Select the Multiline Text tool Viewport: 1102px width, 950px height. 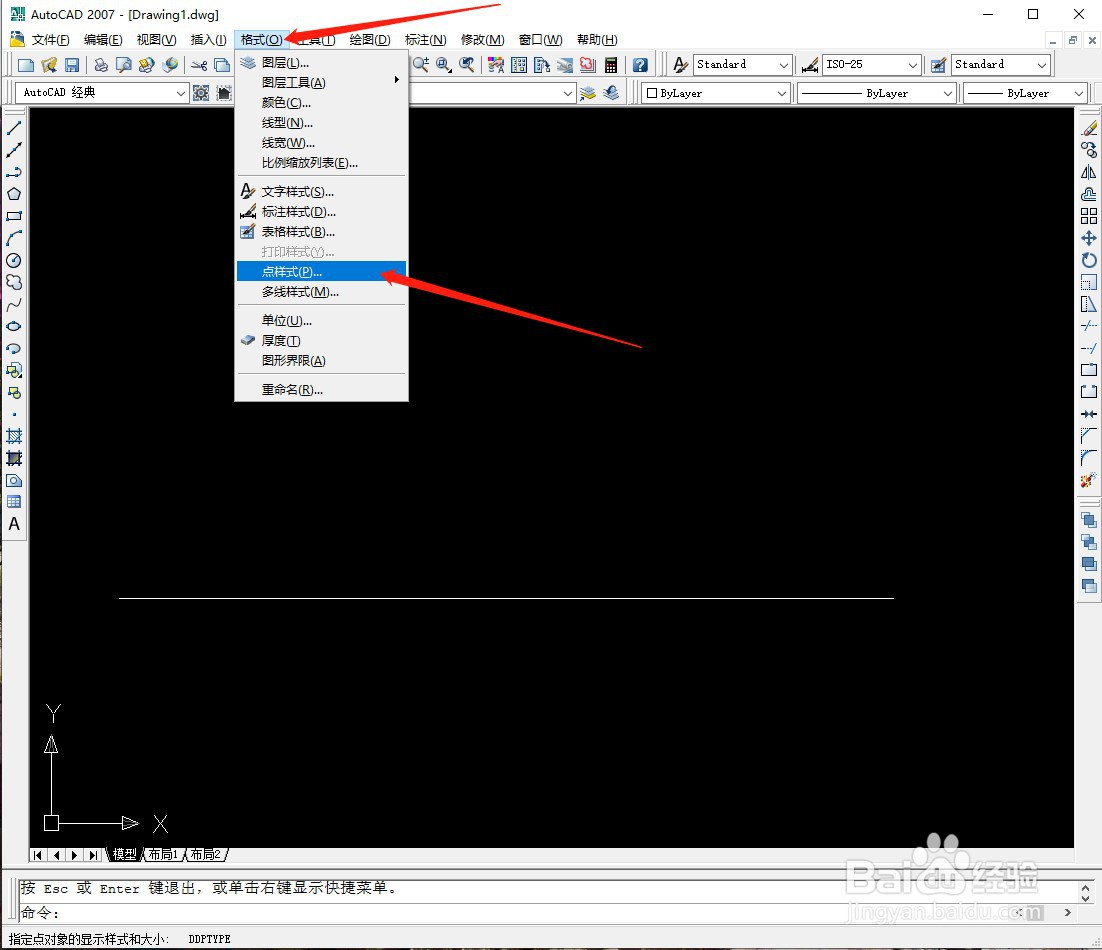pos(13,524)
